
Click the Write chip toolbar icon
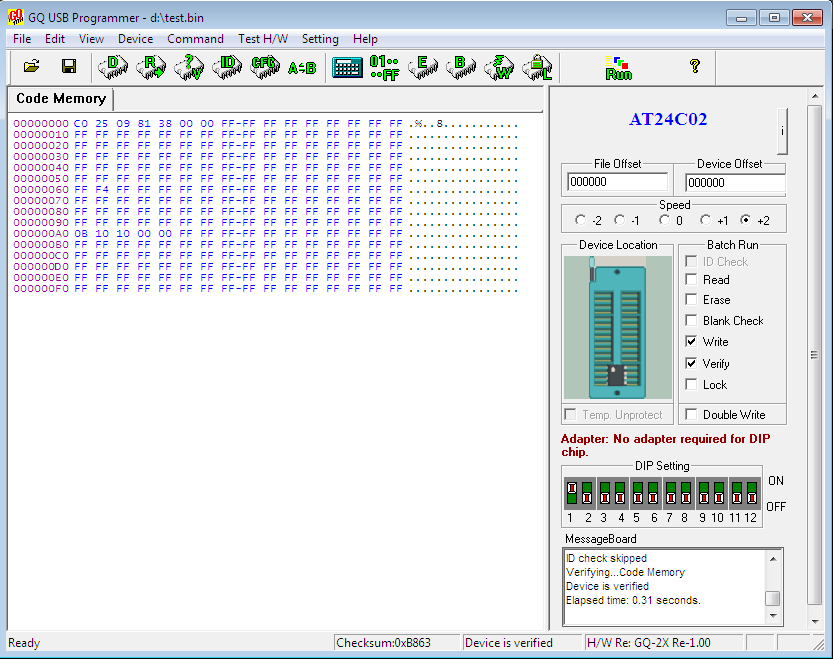pos(499,67)
